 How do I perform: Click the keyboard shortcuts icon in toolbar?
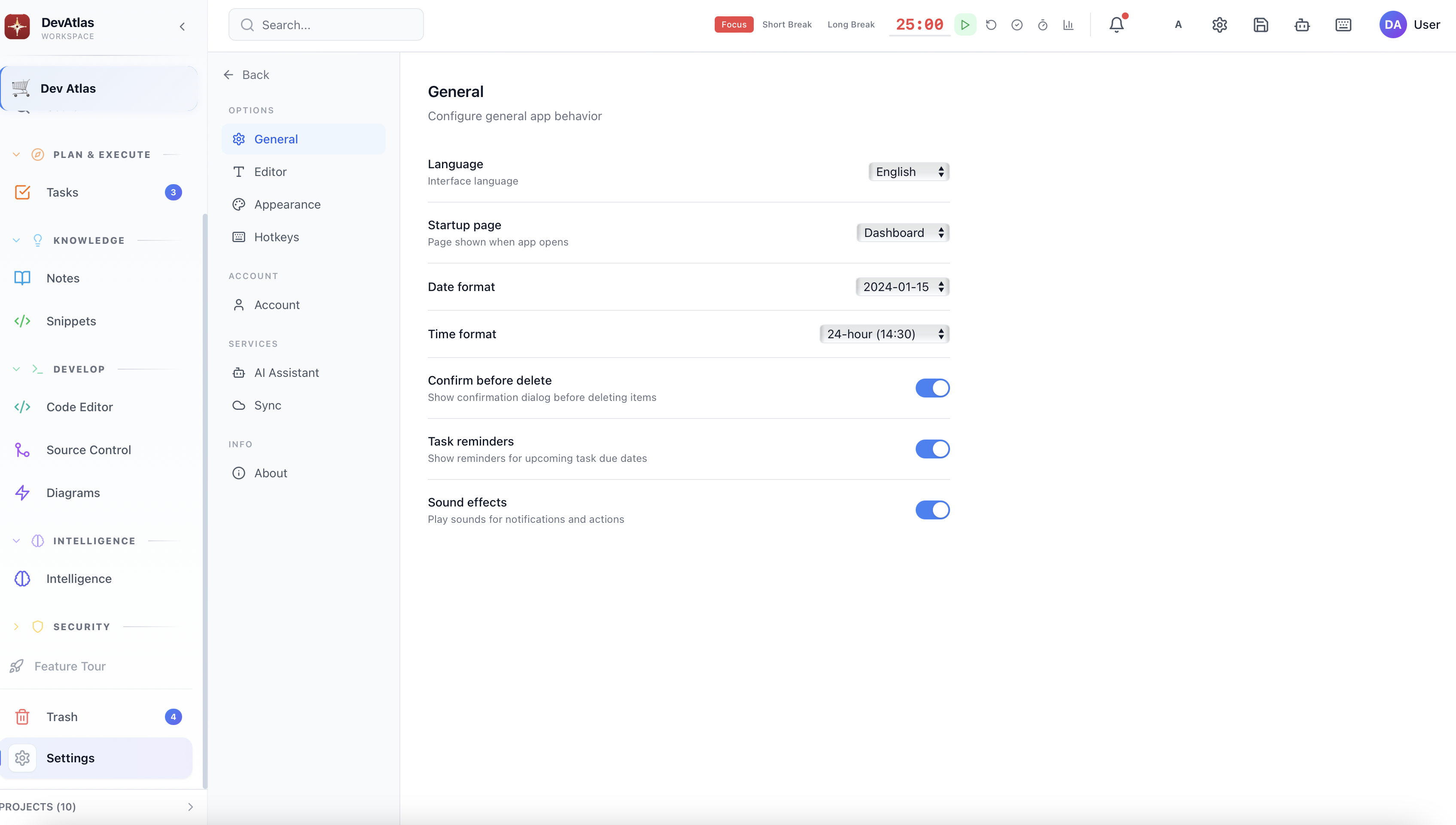coord(1343,24)
